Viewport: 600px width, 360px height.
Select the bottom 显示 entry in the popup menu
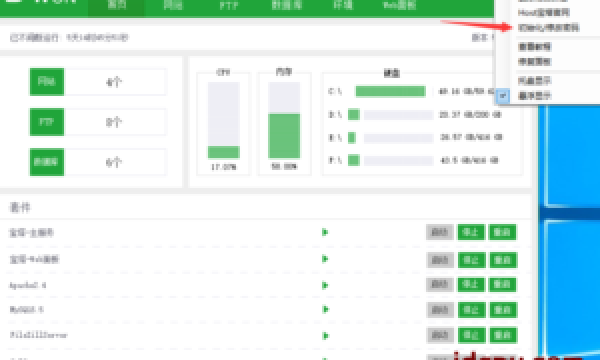coord(534,96)
